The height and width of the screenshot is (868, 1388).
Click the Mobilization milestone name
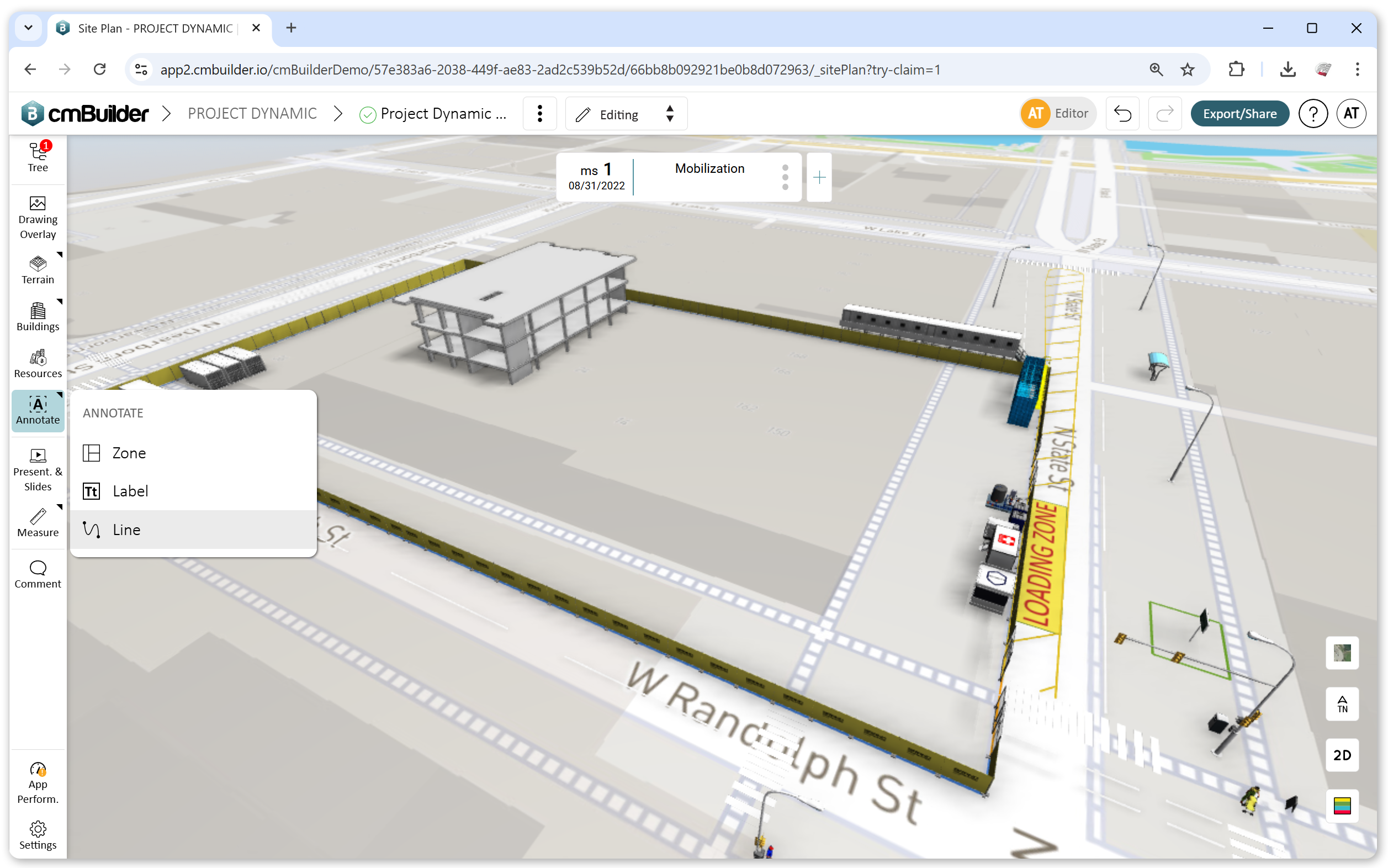coord(709,168)
